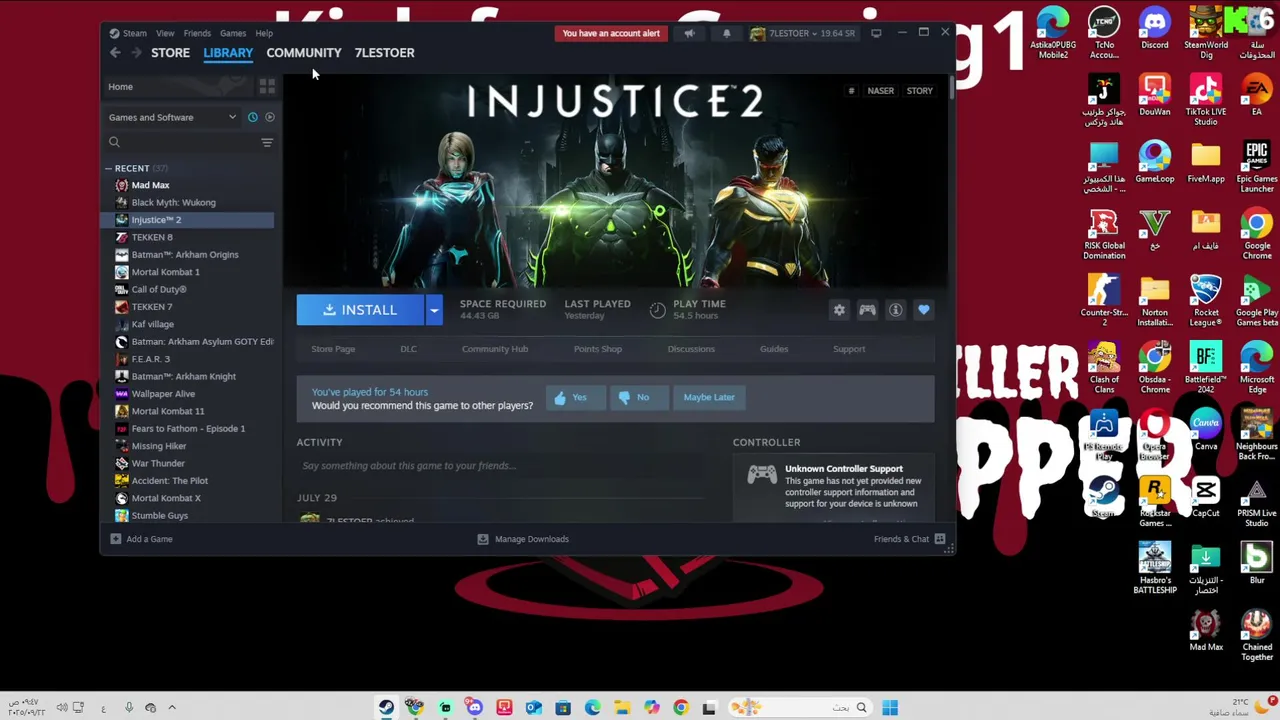The height and width of the screenshot is (720, 1280).
Task: Open the DLC tab
Action: 408,349
